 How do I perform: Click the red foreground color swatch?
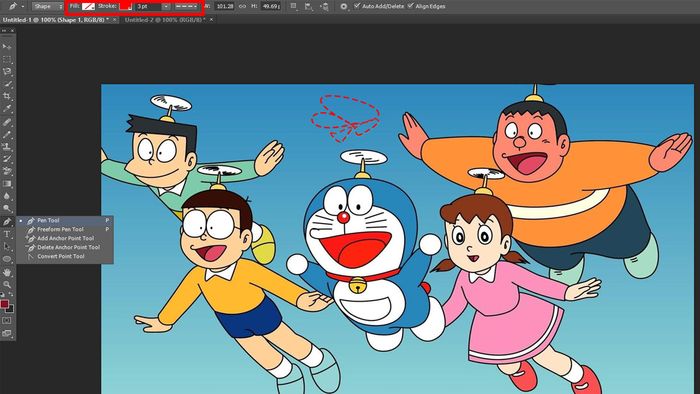point(4,304)
